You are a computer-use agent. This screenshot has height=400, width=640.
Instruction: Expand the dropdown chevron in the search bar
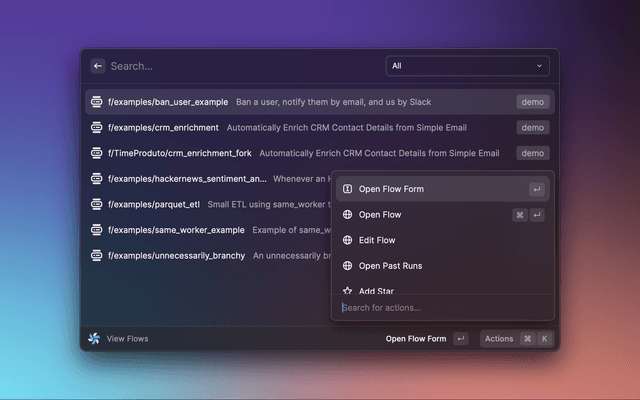tap(540, 66)
